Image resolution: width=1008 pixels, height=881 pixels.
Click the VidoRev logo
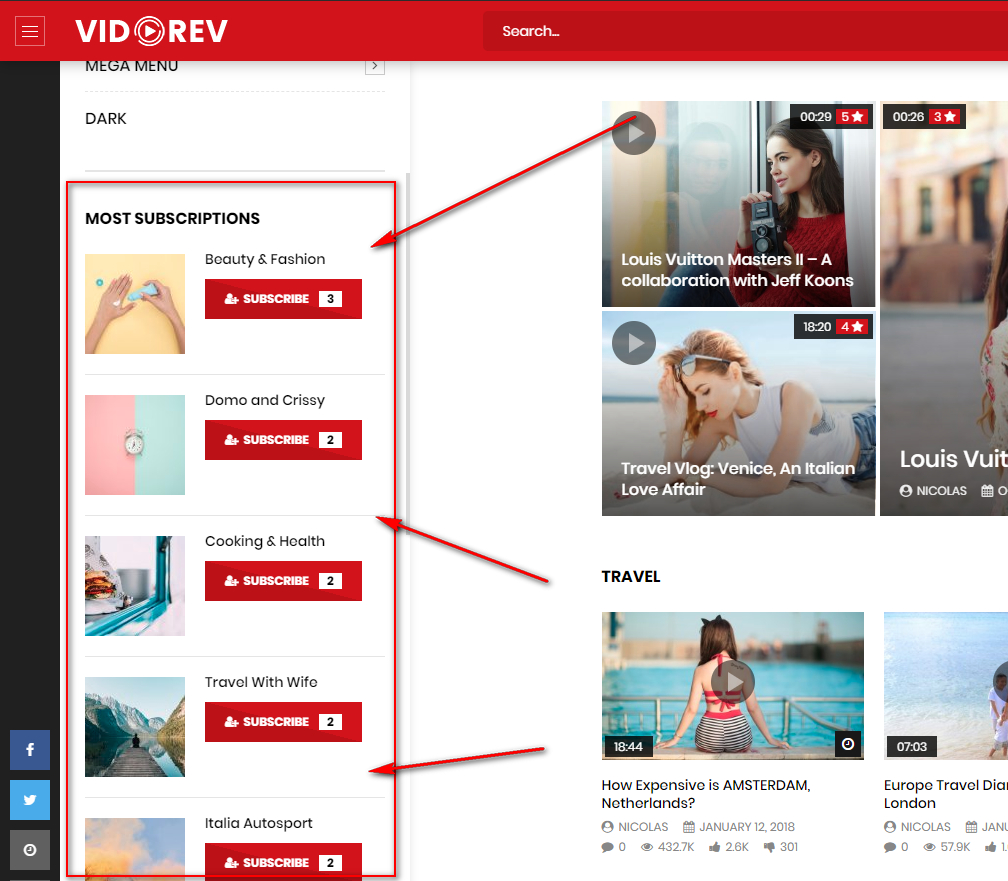pyautogui.click(x=151, y=32)
